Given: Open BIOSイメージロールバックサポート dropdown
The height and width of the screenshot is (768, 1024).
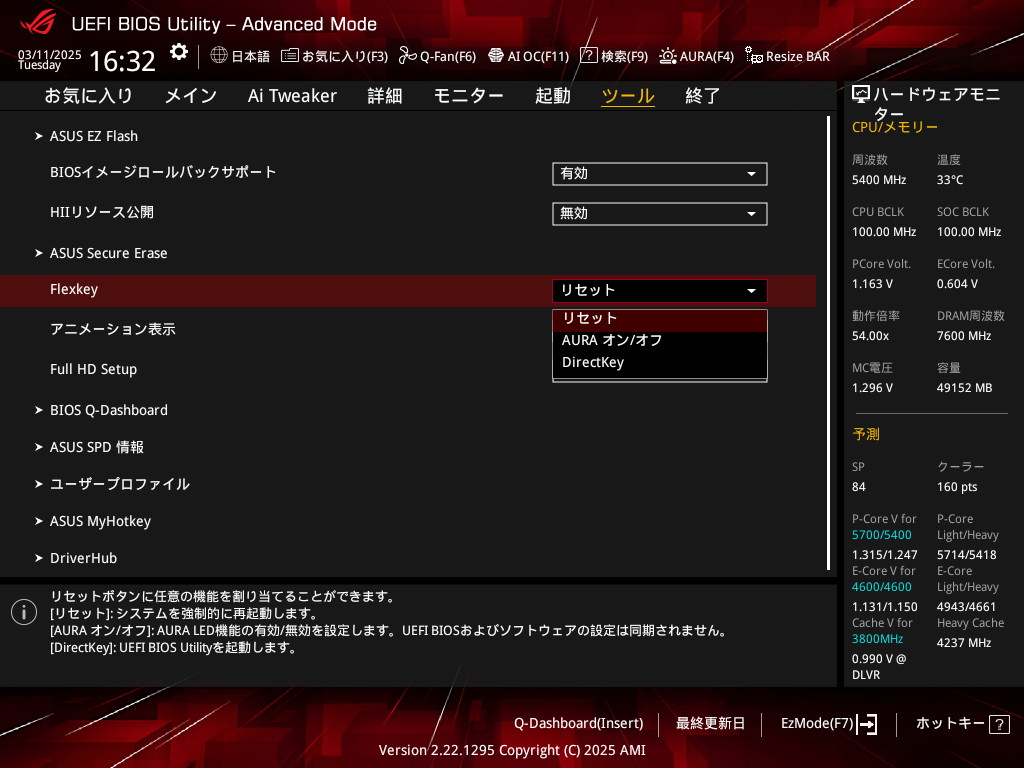Looking at the screenshot, I should coord(660,174).
